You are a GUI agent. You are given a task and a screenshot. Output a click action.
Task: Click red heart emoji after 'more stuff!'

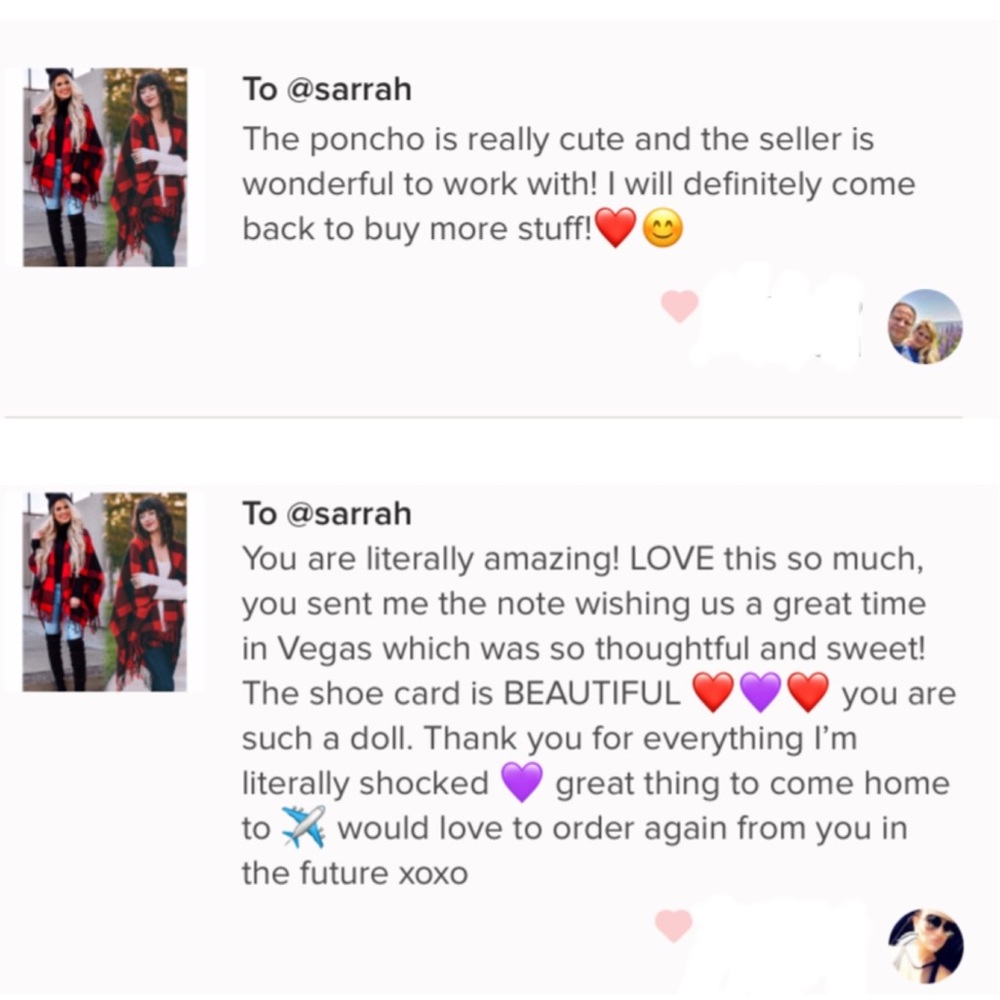(615, 230)
